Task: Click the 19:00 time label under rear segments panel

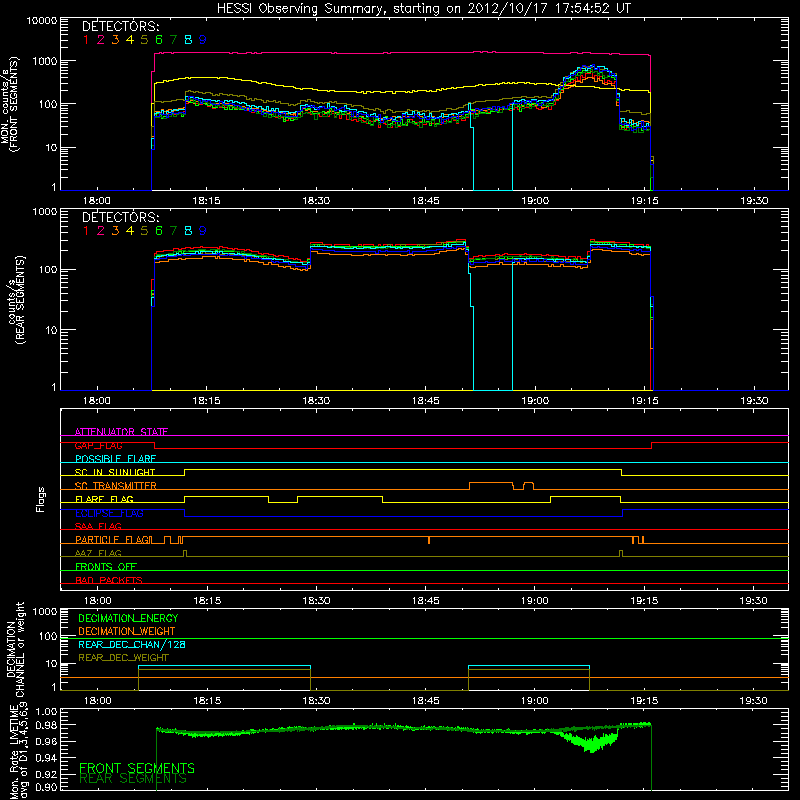Action: point(535,401)
